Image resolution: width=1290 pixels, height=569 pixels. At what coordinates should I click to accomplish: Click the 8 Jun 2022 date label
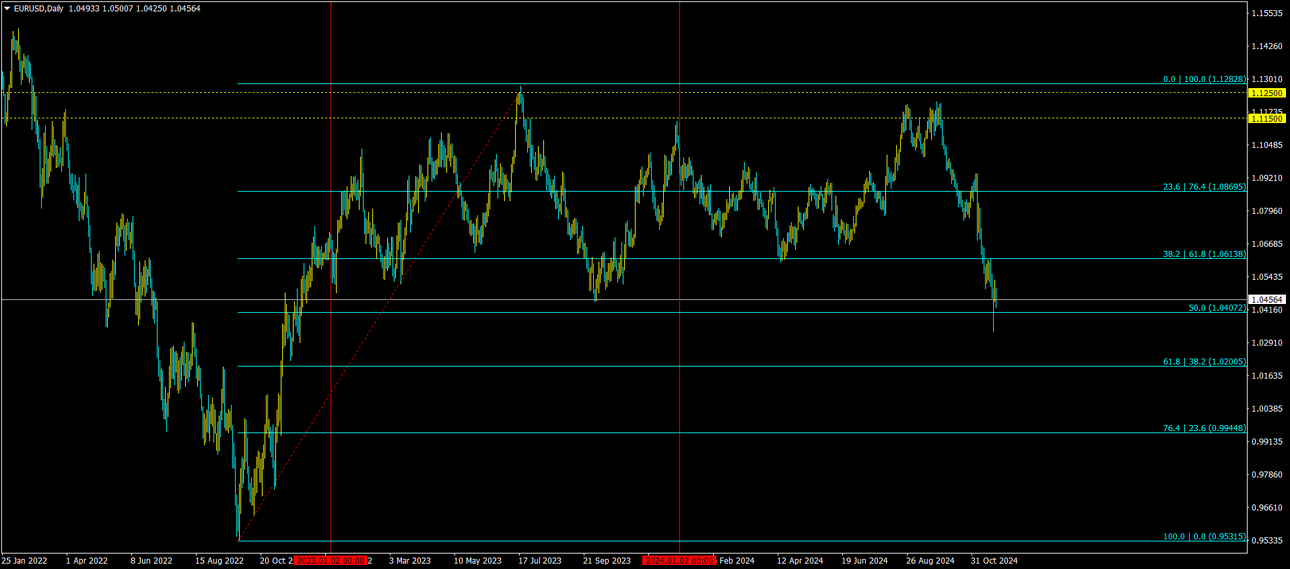(151, 561)
